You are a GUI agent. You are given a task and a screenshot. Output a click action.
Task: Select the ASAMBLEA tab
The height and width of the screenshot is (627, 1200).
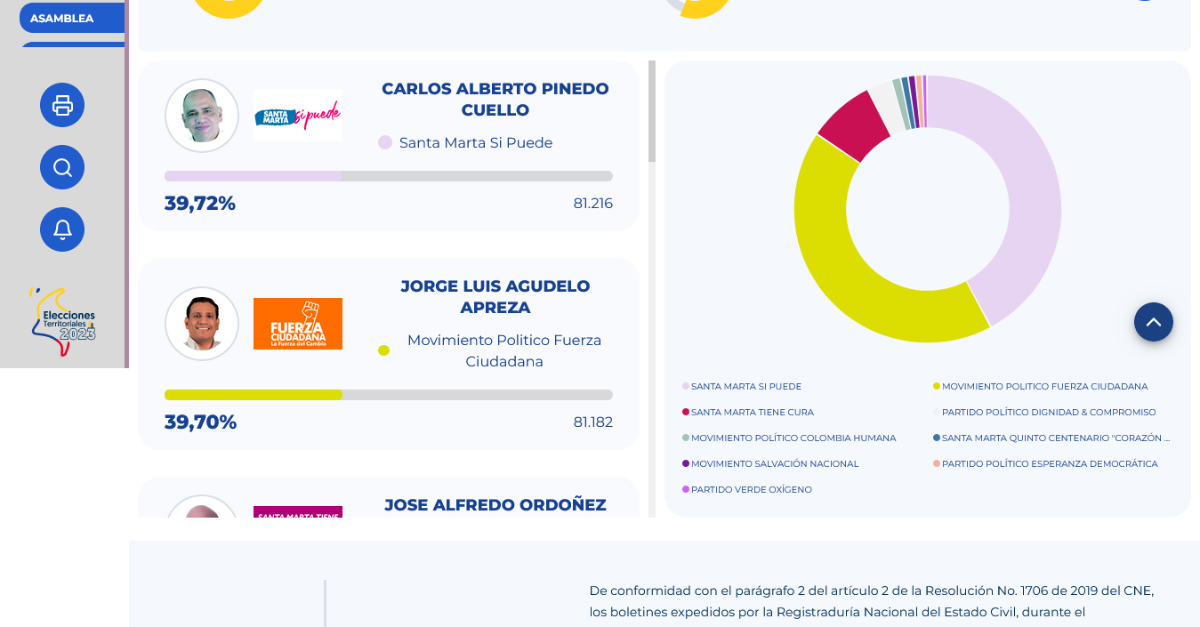(62, 18)
